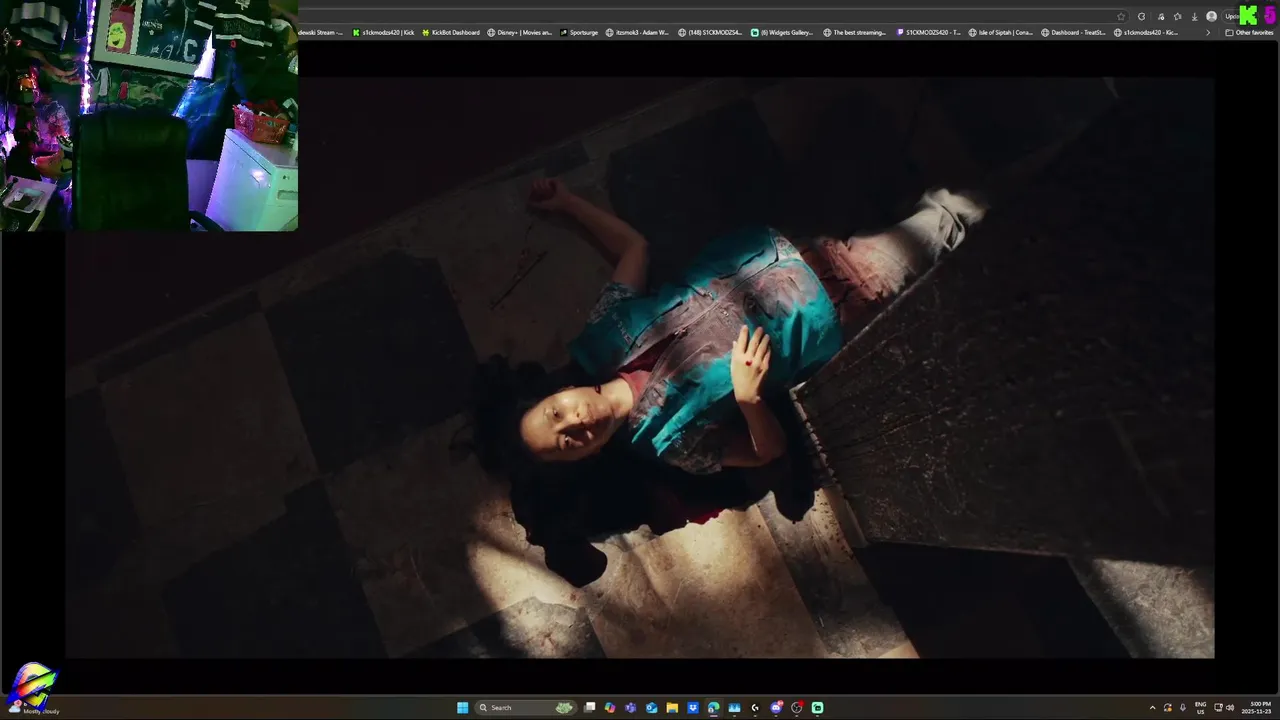Open the browser downloads icon
Screen dimensions: 1280x720
[x=1194, y=17]
